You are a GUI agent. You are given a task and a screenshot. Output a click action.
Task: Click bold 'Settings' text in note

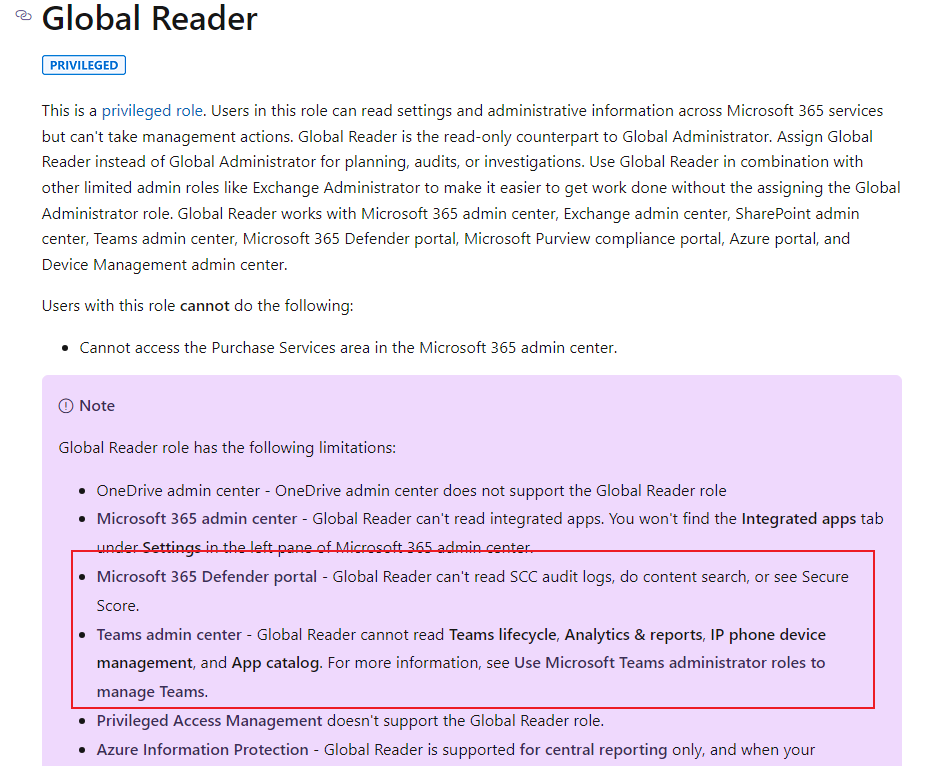171,548
